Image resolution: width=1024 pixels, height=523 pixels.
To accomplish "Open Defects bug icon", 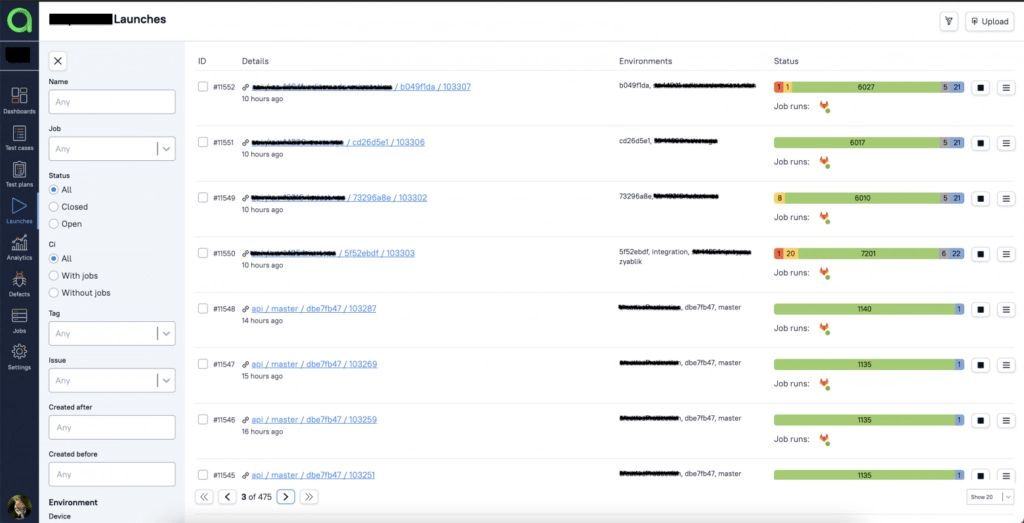I will (x=19, y=283).
